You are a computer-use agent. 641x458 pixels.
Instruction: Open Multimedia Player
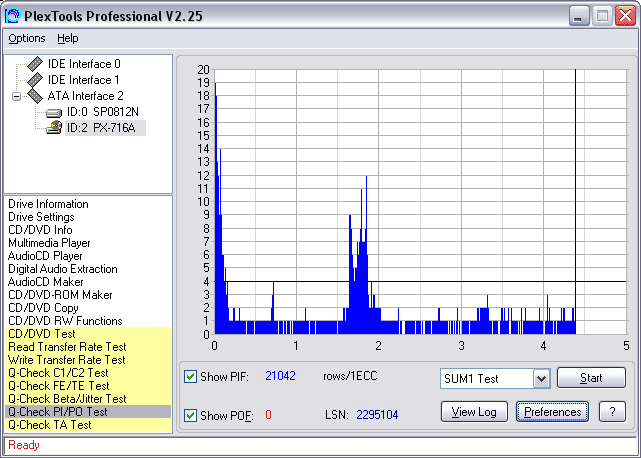point(49,243)
